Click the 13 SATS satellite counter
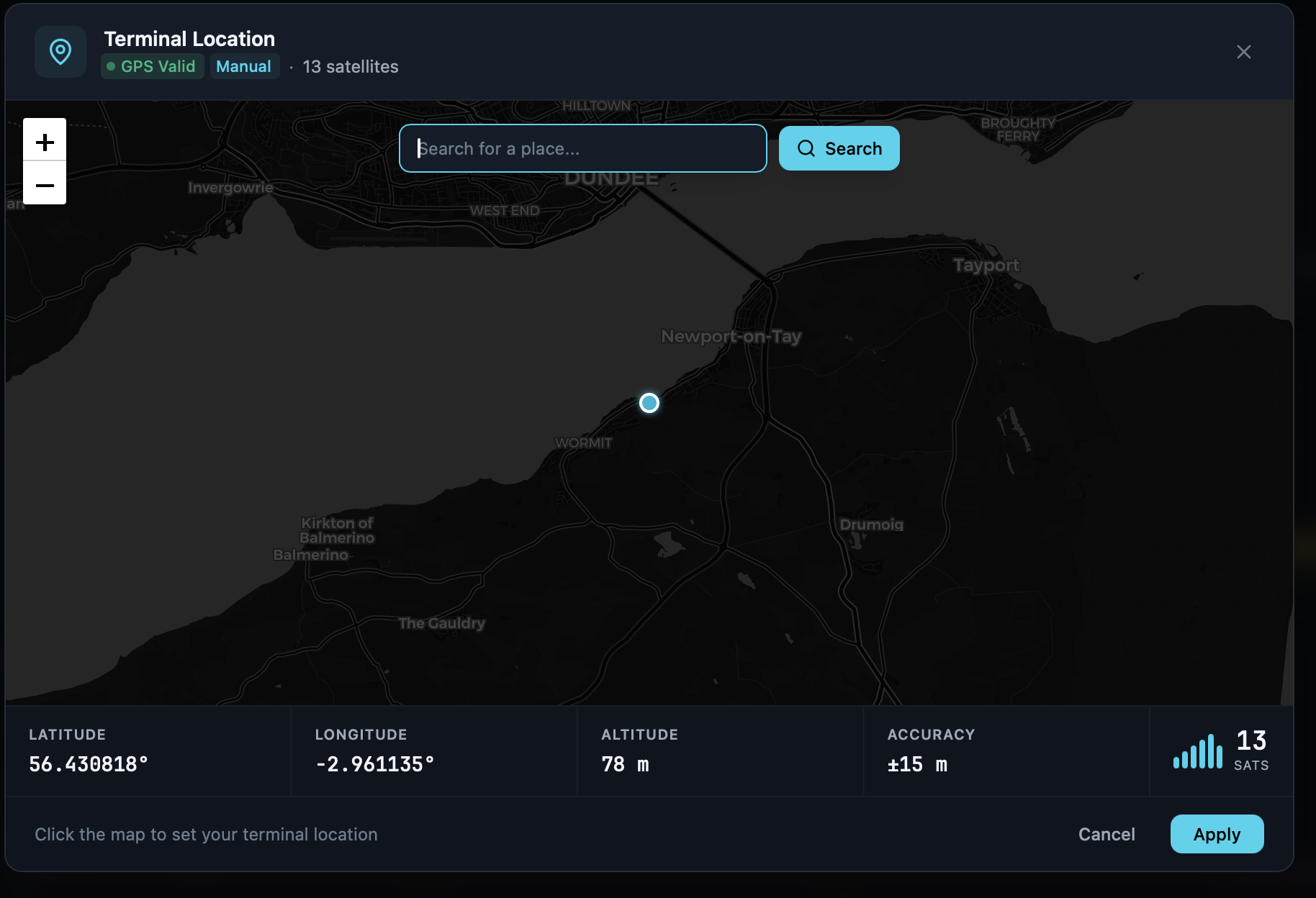This screenshot has height=898, width=1316. [1250, 750]
